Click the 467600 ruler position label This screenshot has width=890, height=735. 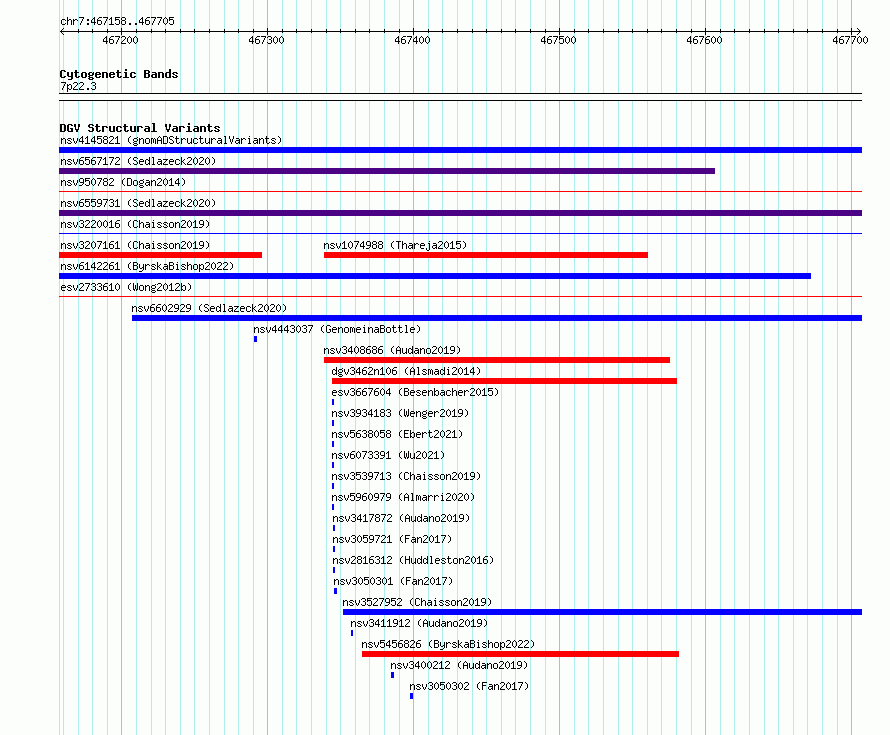pos(704,40)
